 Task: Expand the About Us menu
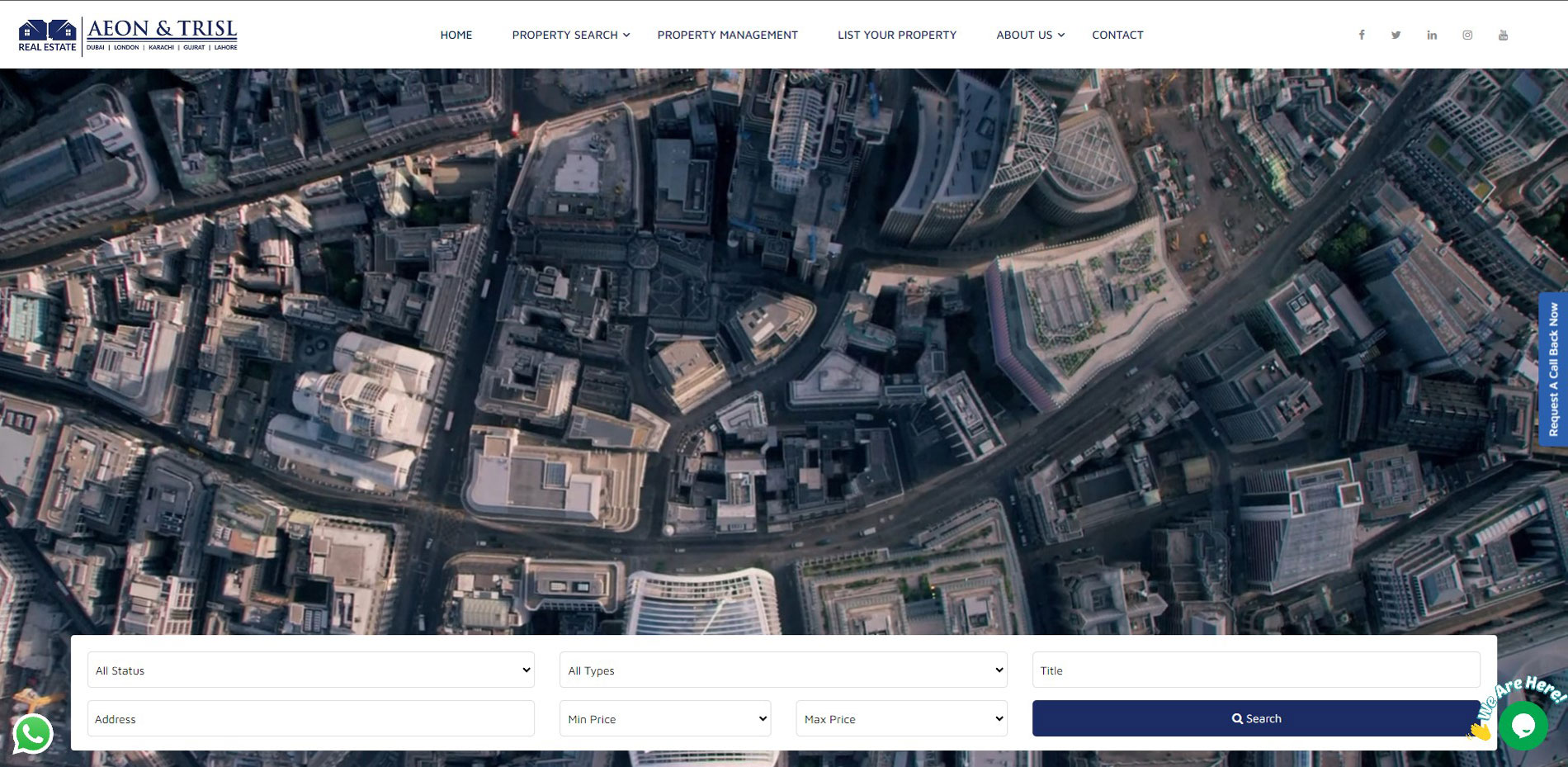(1030, 35)
